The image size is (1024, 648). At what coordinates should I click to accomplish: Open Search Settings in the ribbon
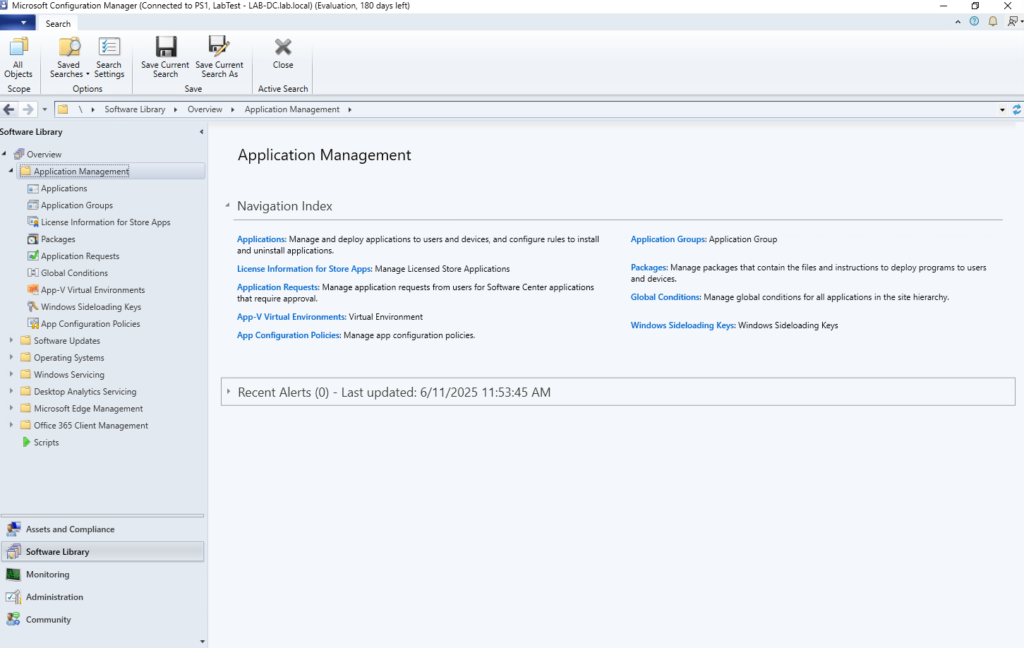(109, 49)
